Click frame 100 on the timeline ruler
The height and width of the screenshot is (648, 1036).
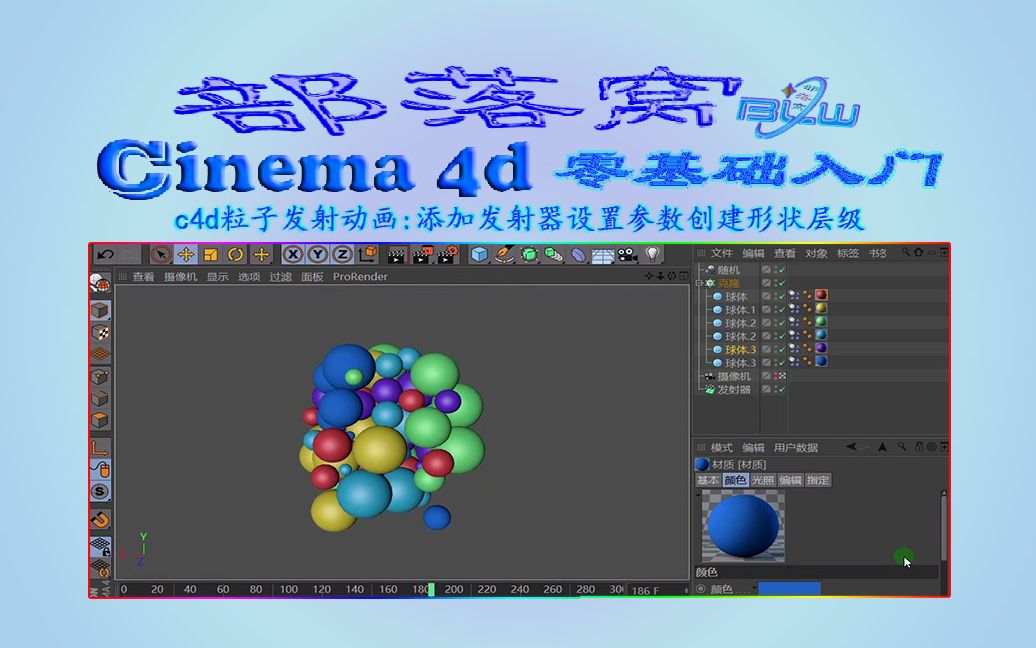coord(290,590)
